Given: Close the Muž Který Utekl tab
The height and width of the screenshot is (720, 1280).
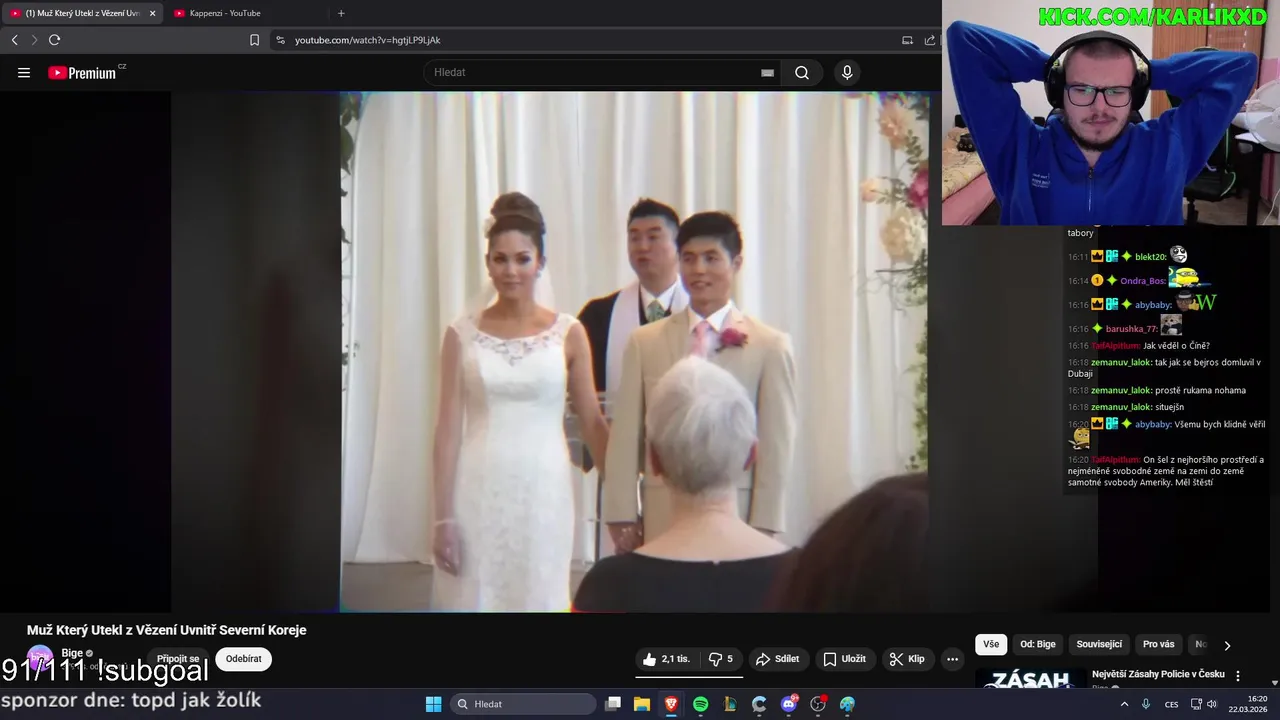Looking at the screenshot, I should click(153, 13).
